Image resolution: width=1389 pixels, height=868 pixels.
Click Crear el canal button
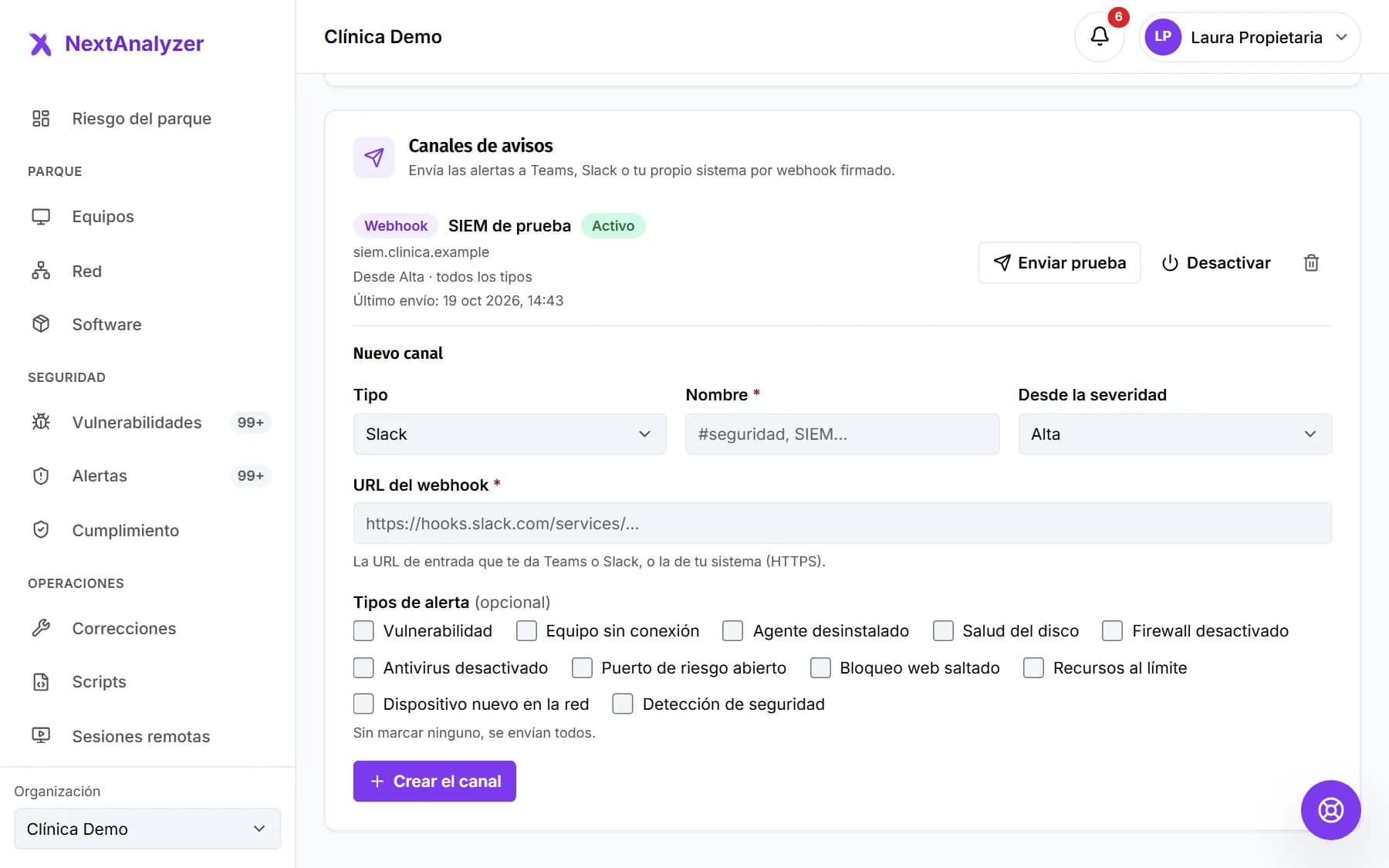coord(434,782)
